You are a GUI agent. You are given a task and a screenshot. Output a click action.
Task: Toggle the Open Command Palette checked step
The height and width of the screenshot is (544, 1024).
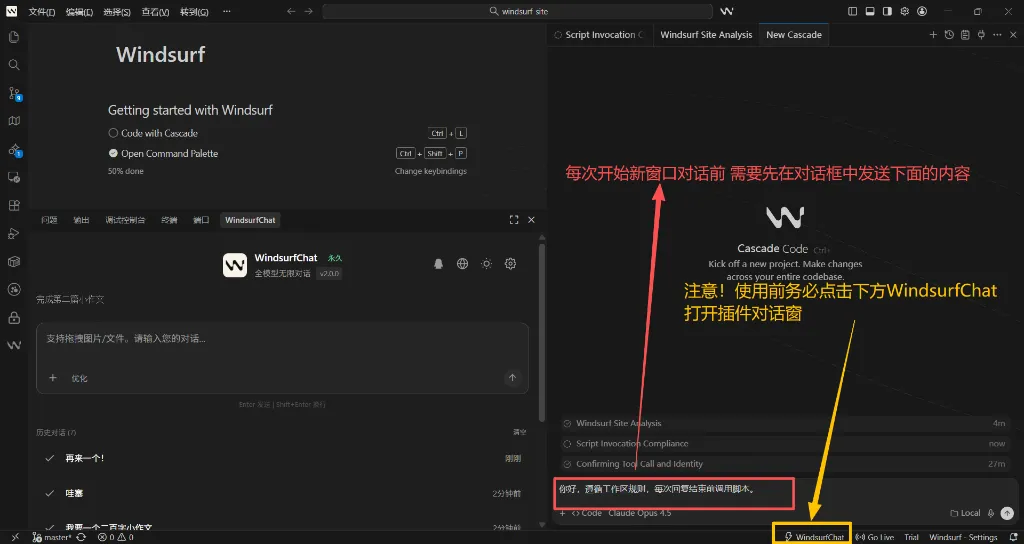[x=113, y=154]
